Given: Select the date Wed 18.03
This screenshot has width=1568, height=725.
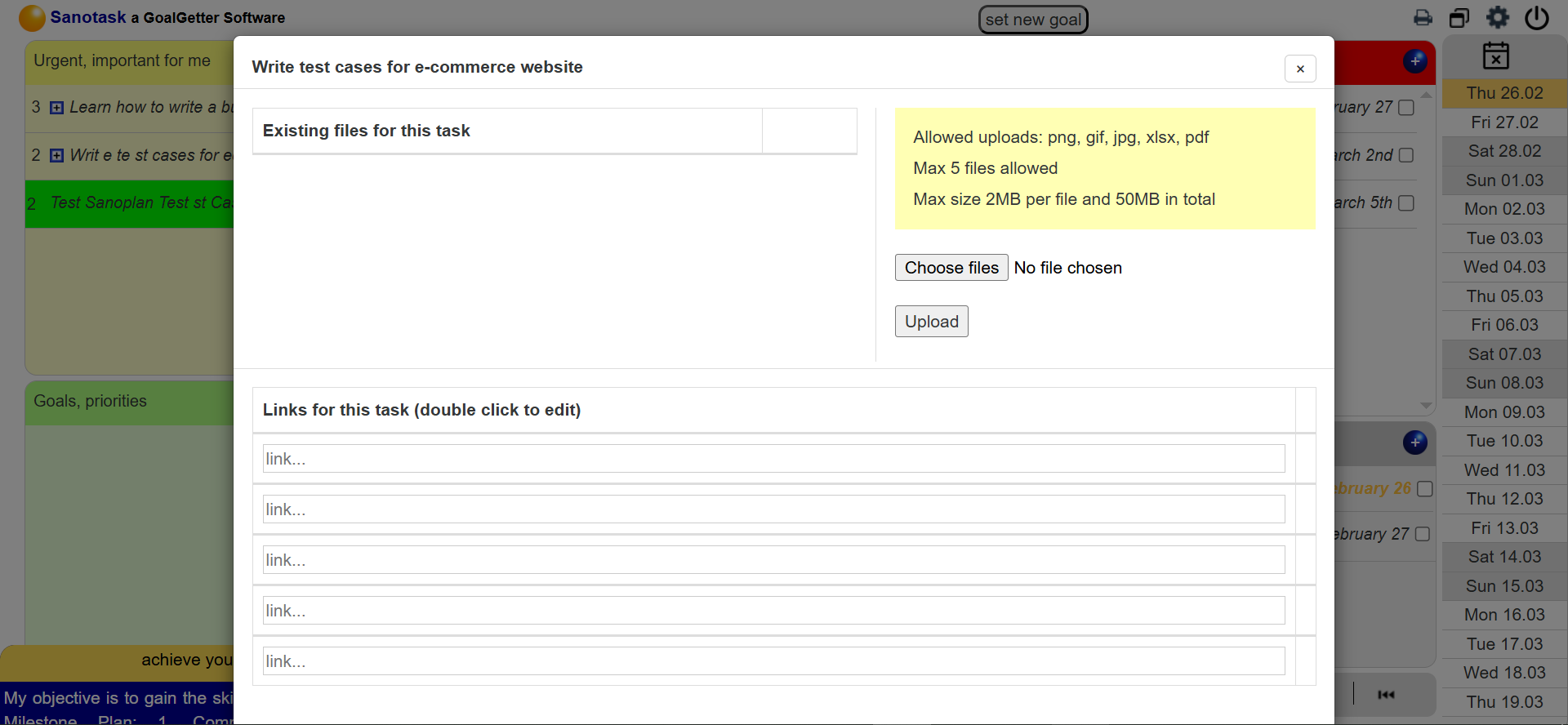Looking at the screenshot, I should coord(1504,673).
